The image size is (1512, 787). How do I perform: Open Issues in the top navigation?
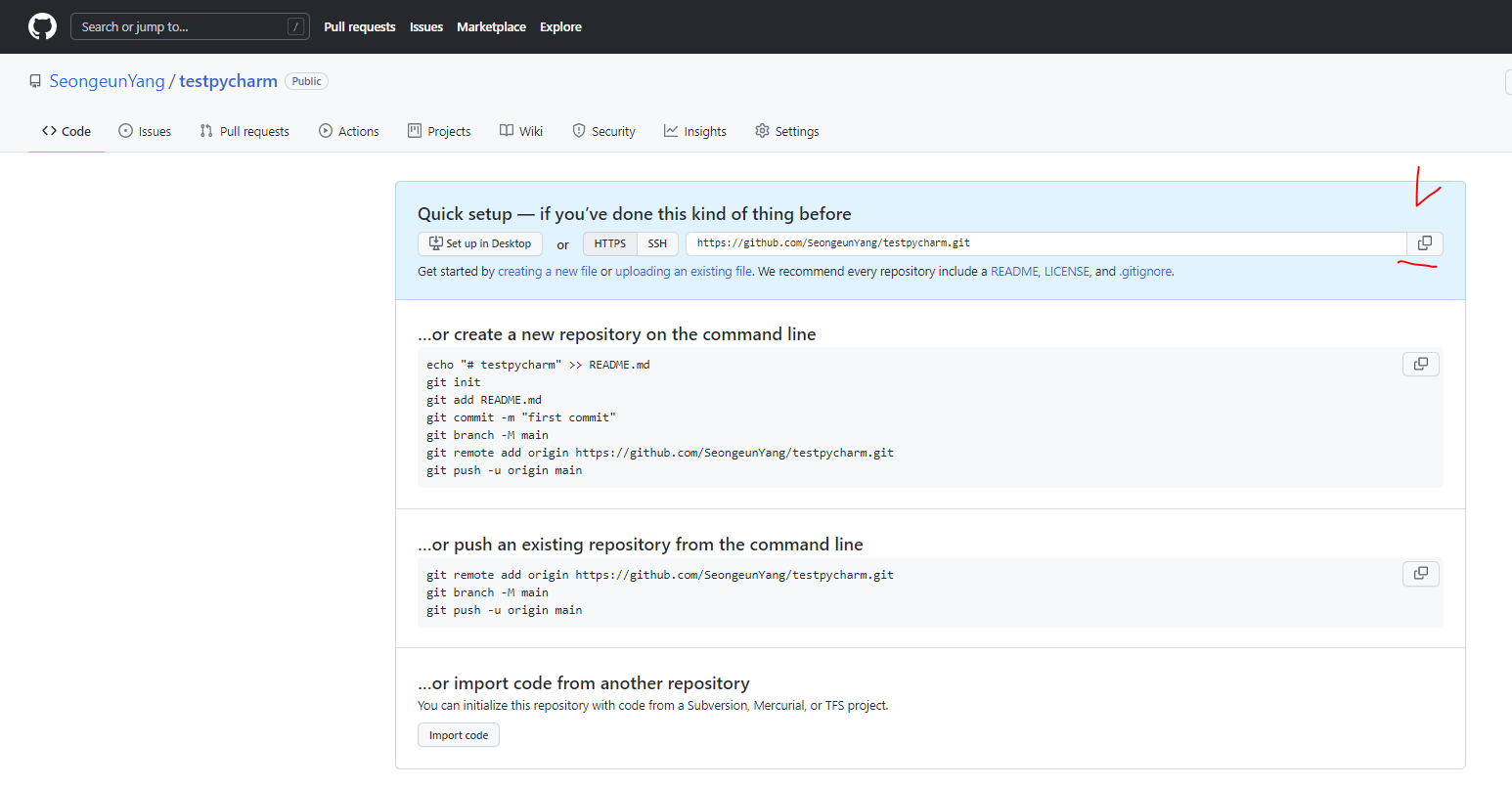426,26
